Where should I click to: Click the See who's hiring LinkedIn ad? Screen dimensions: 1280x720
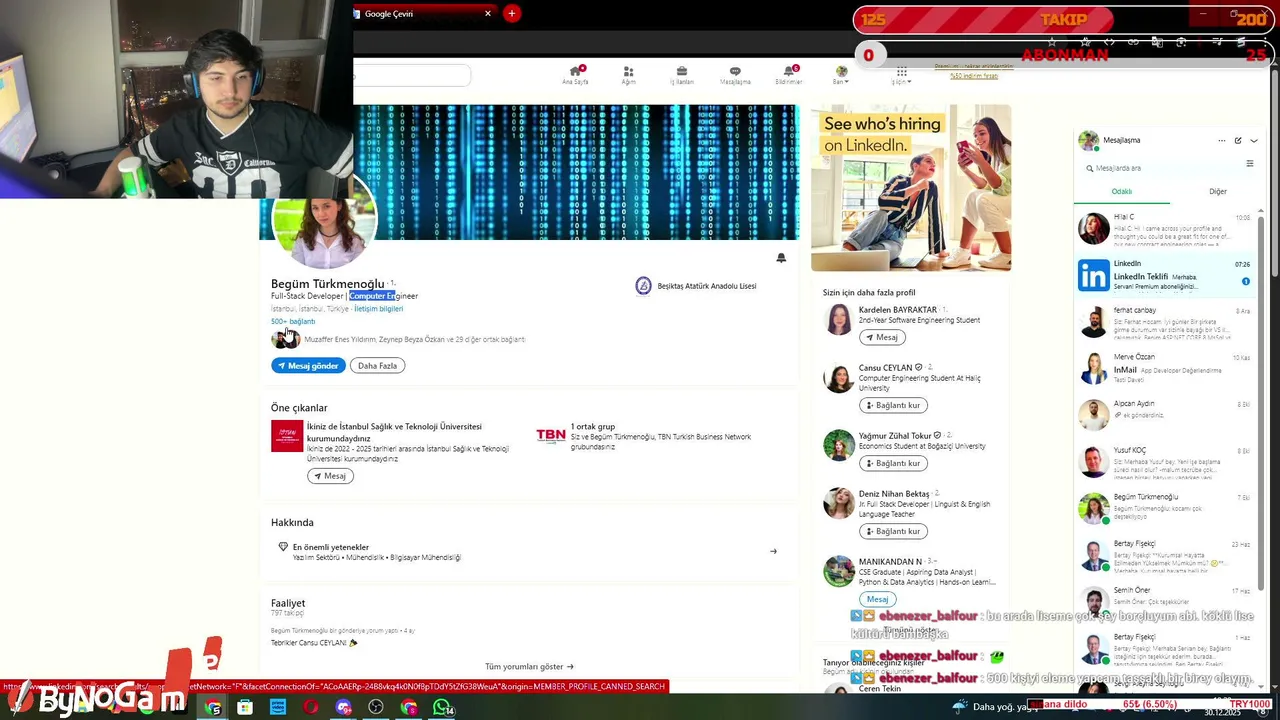point(911,187)
